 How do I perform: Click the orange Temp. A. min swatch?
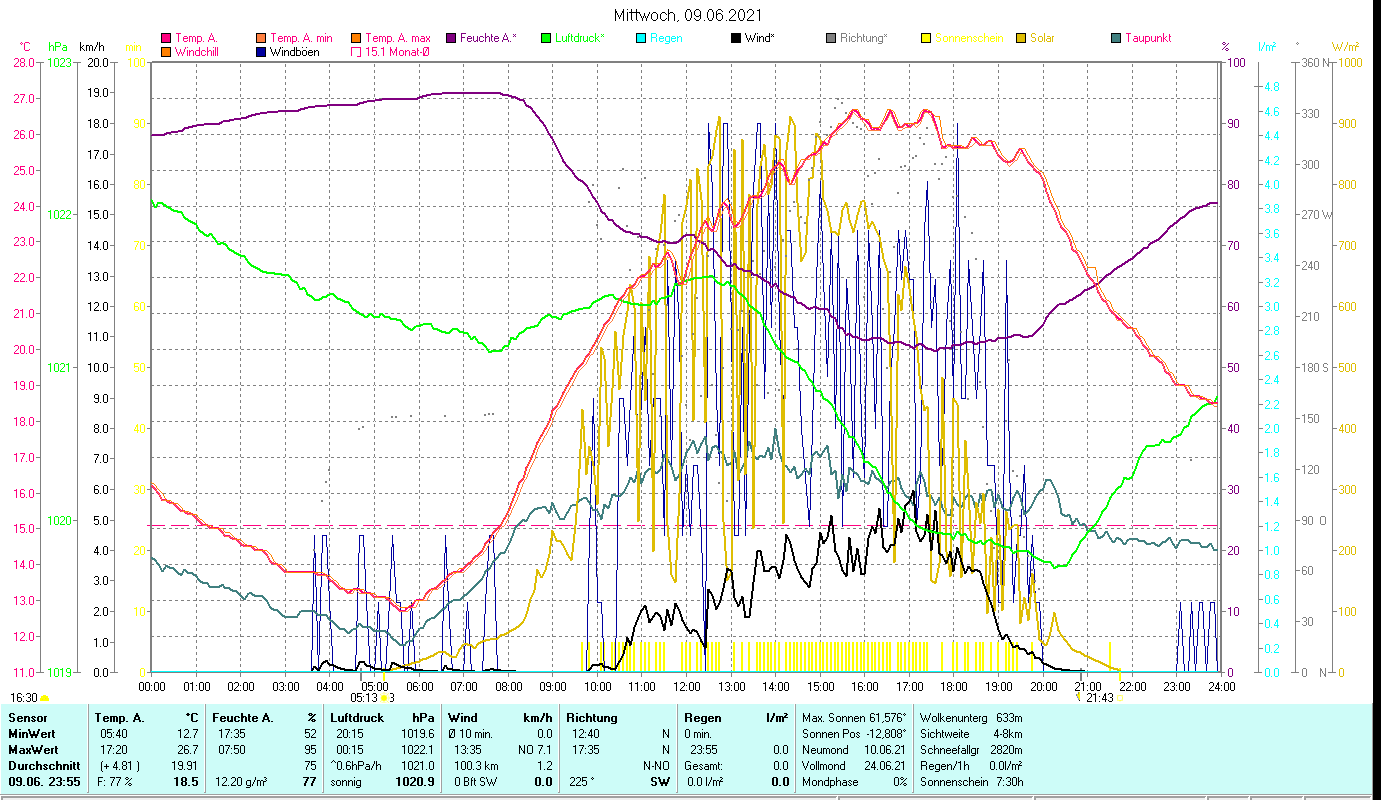pyautogui.click(x=262, y=38)
